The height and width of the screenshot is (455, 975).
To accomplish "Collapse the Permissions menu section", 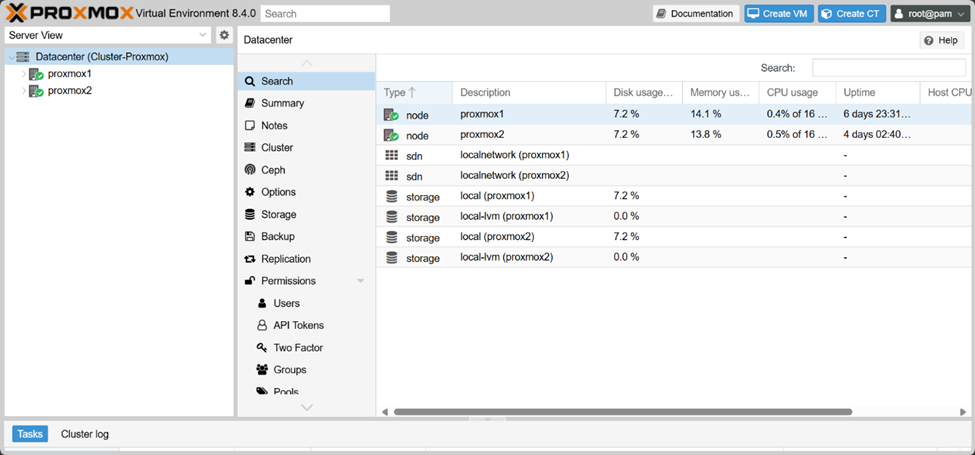I will (360, 281).
